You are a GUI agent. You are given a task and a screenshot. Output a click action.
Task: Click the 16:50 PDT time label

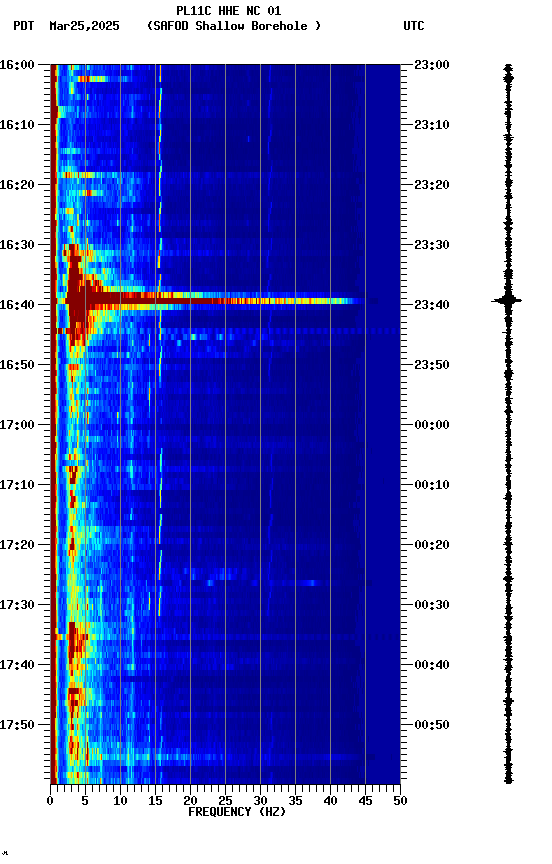(17, 365)
